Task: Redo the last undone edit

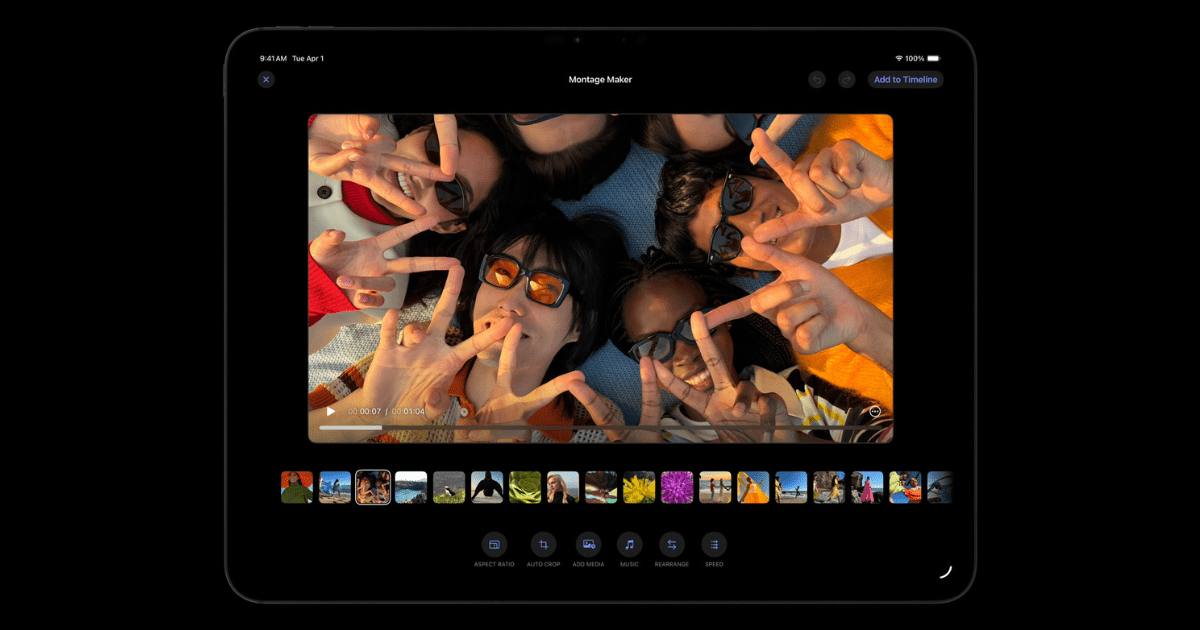Action: (x=847, y=80)
